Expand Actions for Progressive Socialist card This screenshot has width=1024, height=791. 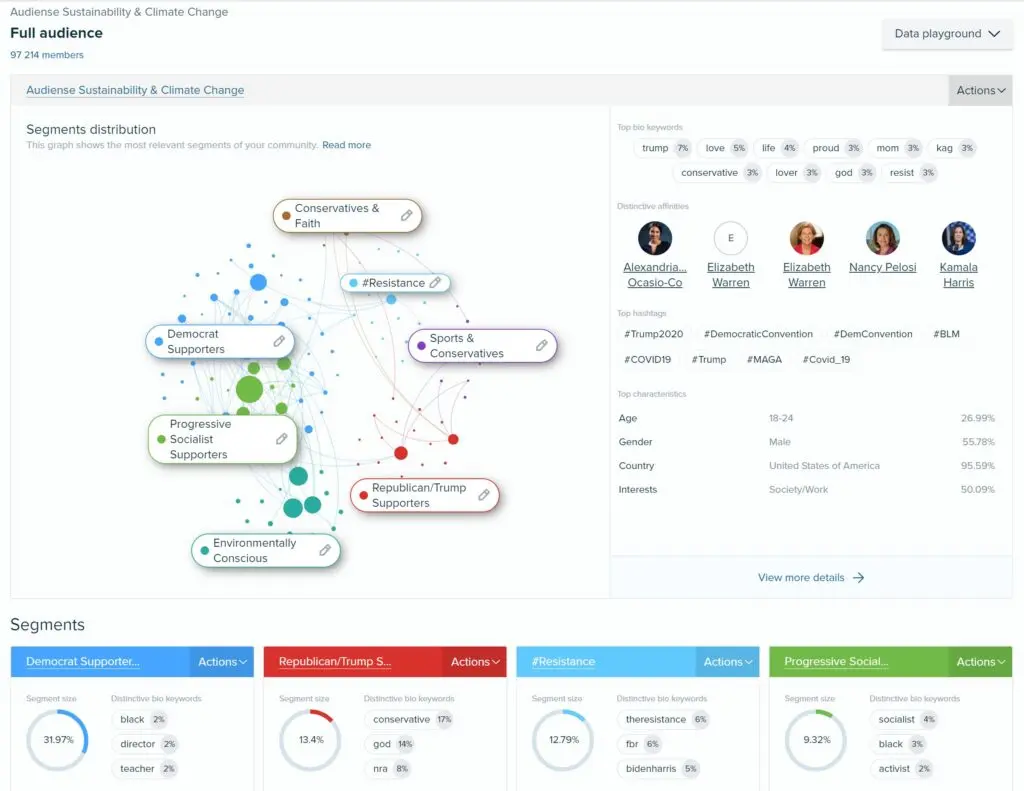tap(981, 662)
